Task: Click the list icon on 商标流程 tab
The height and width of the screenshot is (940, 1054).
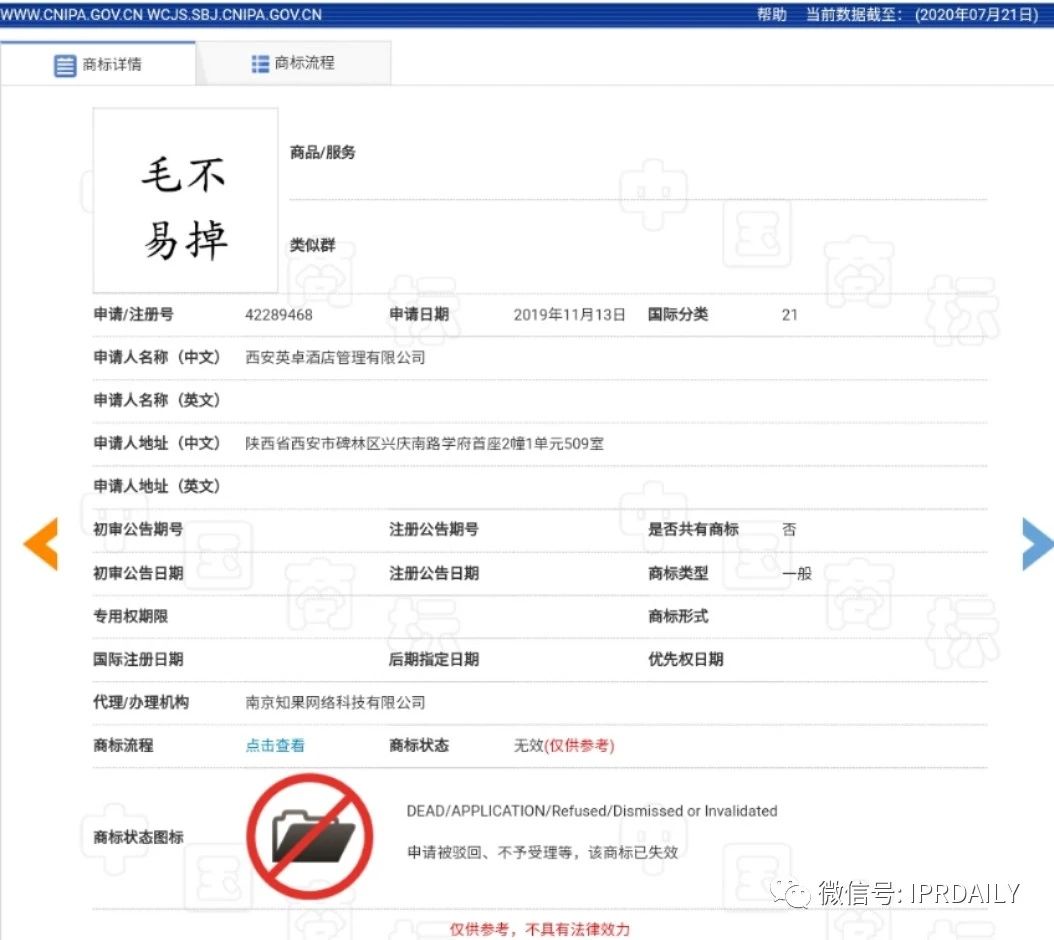Action: coord(259,62)
